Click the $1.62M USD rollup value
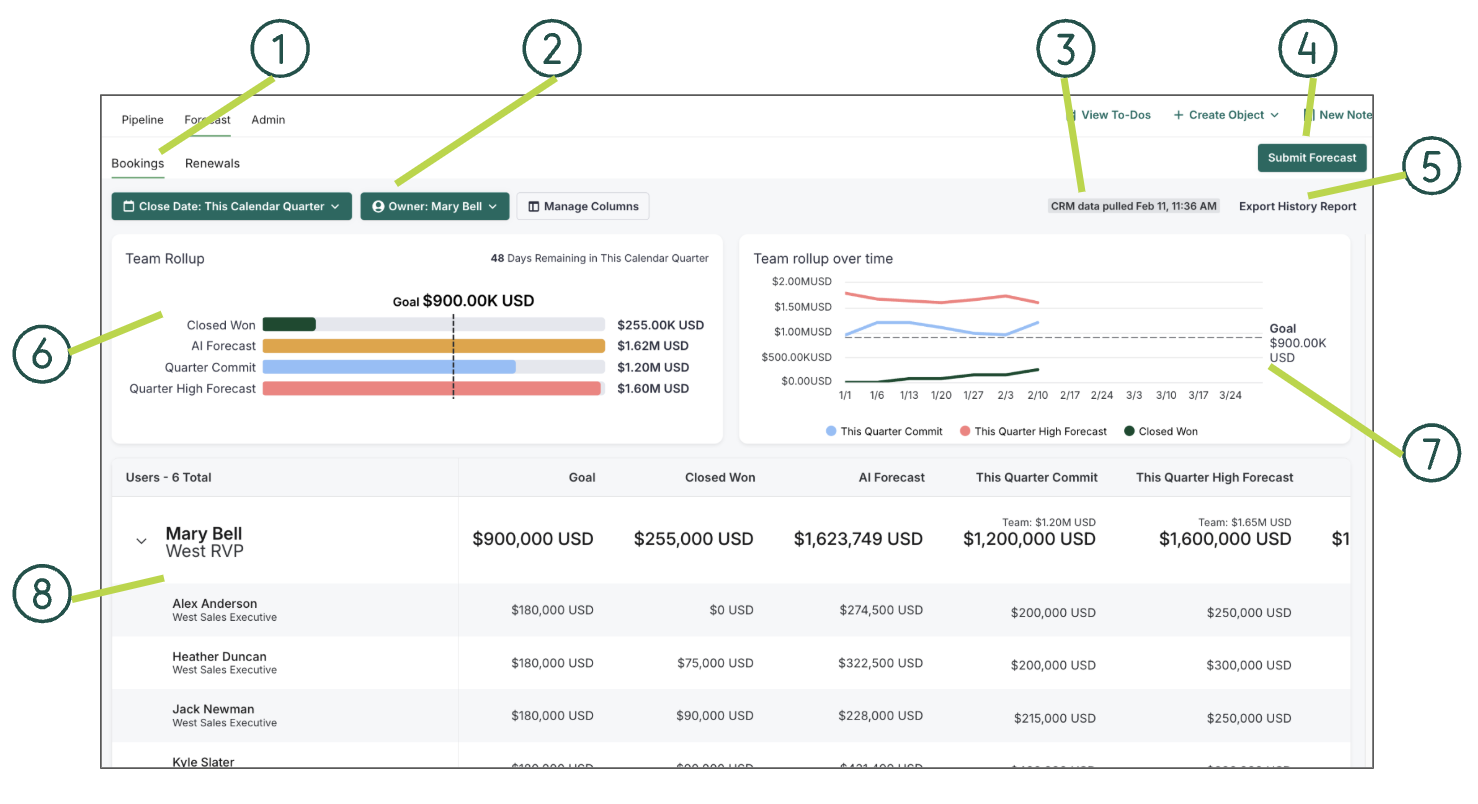The image size is (1478, 804). [x=653, y=346]
